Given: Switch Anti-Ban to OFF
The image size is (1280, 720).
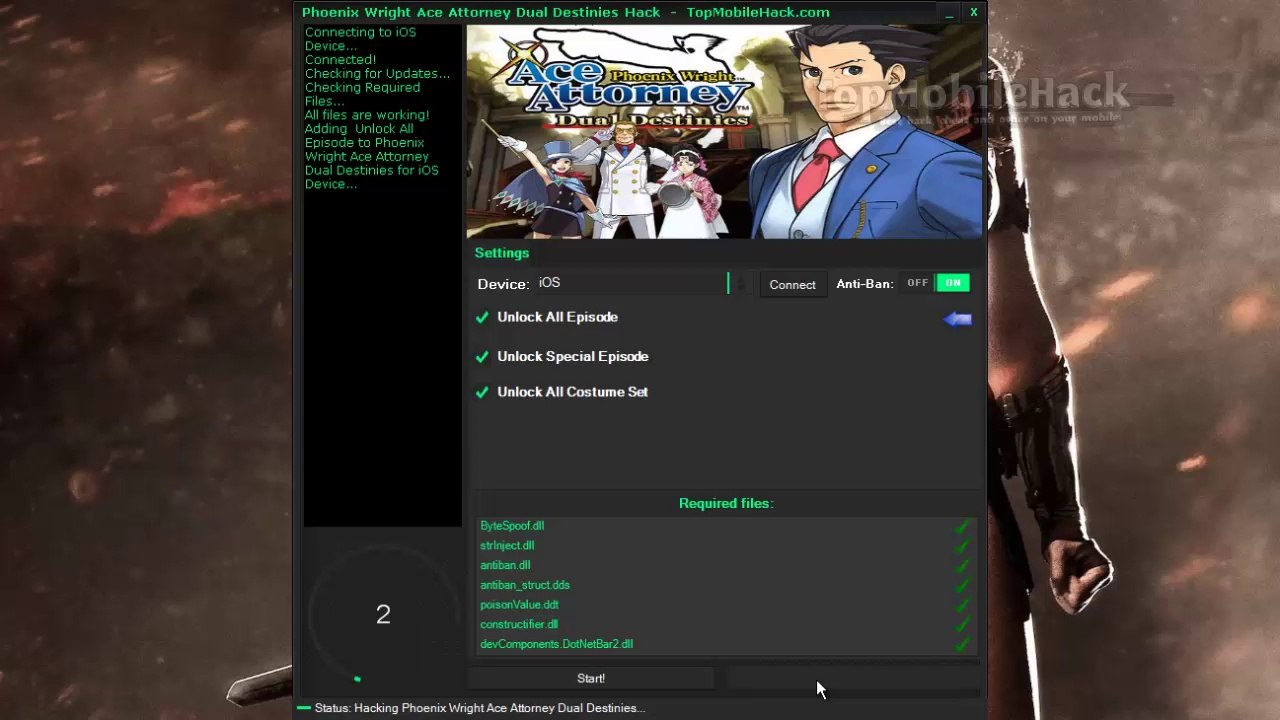Looking at the screenshot, I should click(917, 283).
